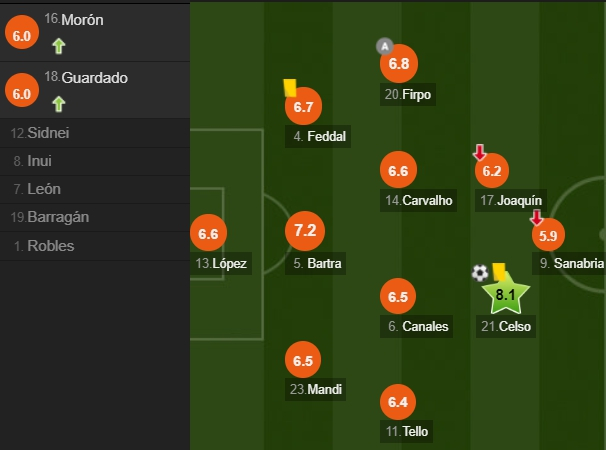Click Feddal's yellow card icon

pos(291,88)
